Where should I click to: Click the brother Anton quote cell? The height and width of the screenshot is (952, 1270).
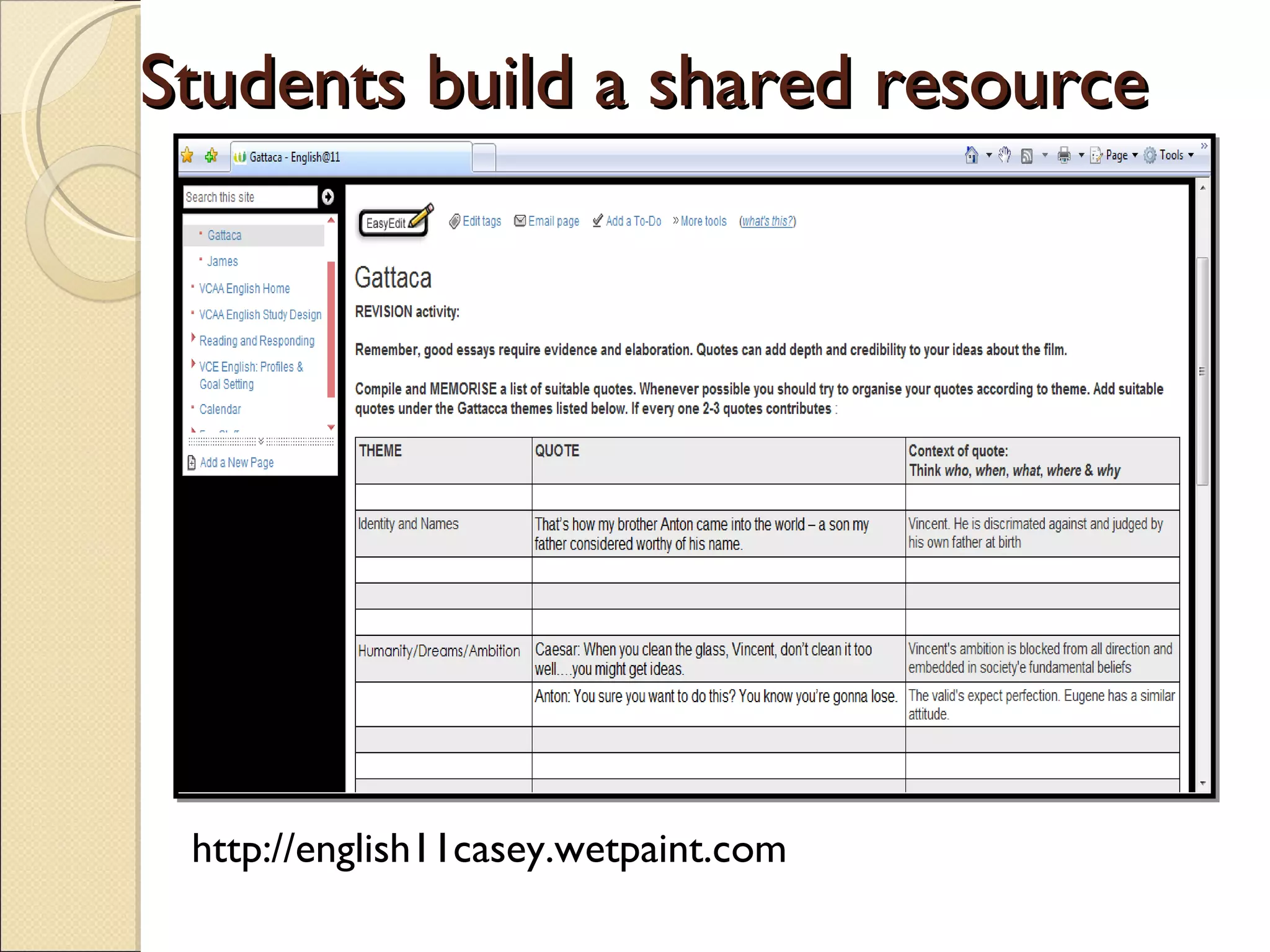point(718,533)
